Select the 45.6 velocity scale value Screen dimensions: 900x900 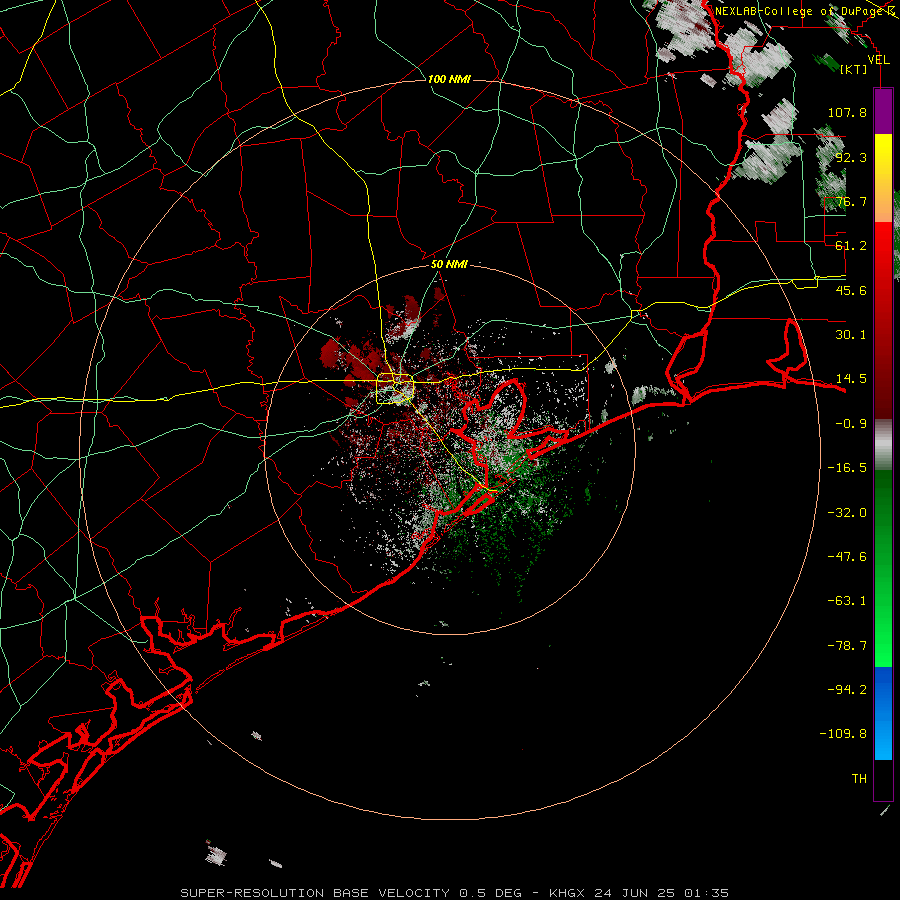point(851,290)
